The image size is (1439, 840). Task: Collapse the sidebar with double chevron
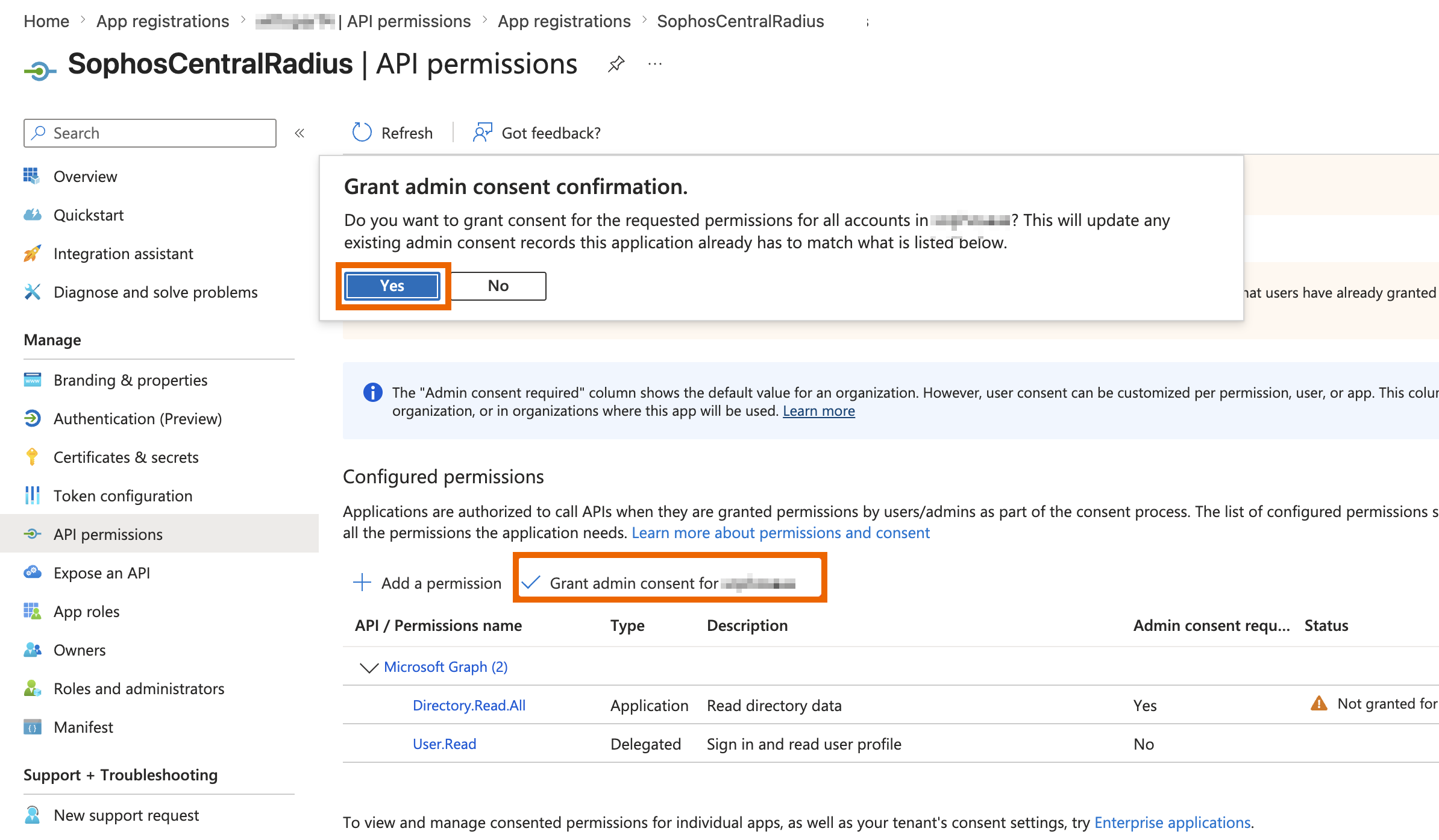[x=299, y=133]
